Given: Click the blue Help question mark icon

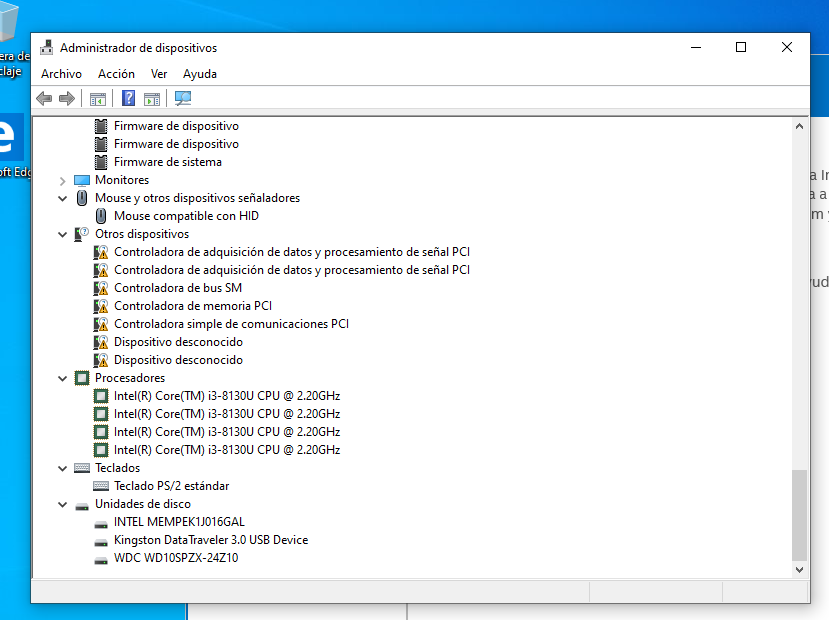Looking at the screenshot, I should pos(128,98).
